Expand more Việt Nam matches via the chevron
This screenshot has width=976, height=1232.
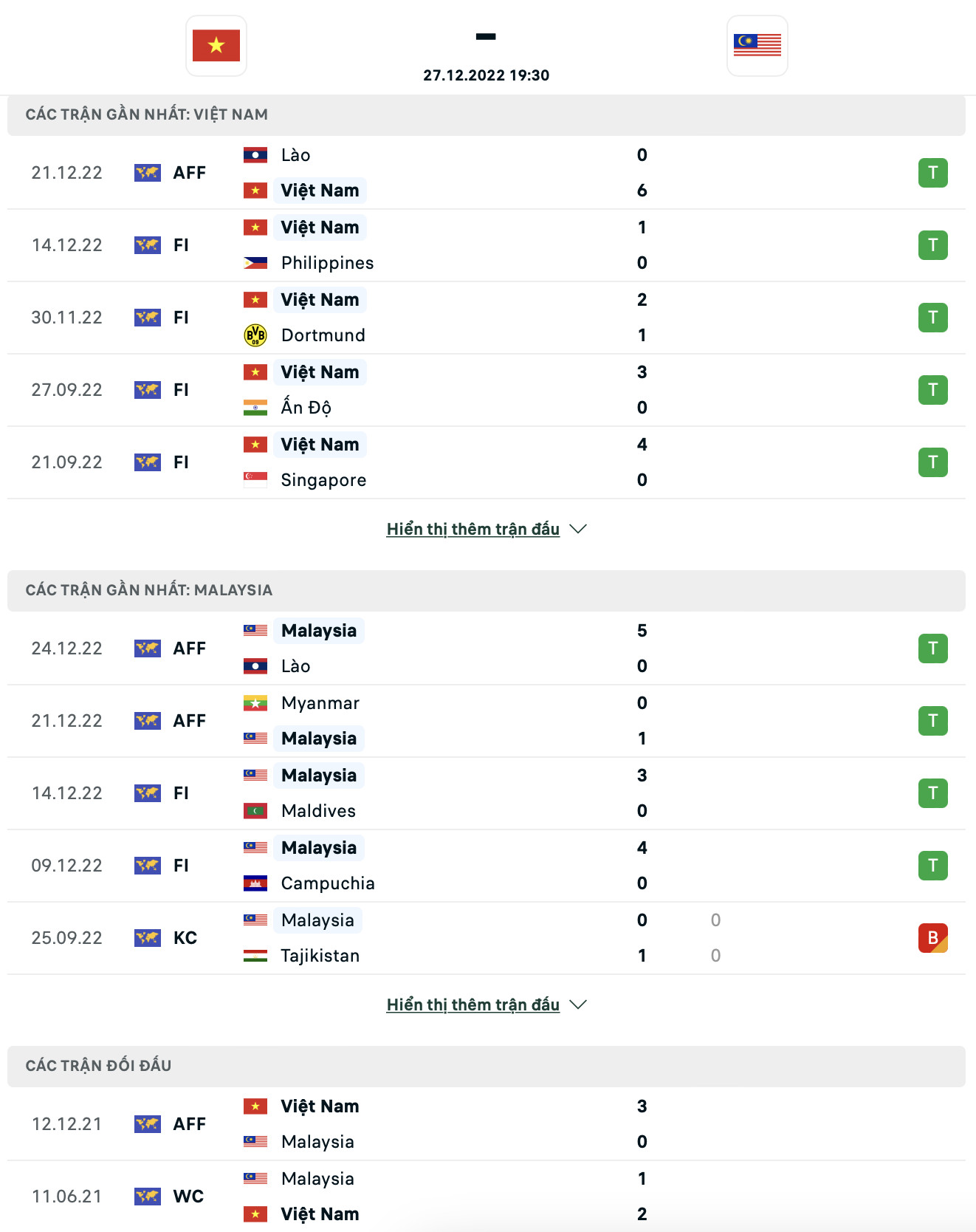tap(579, 529)
